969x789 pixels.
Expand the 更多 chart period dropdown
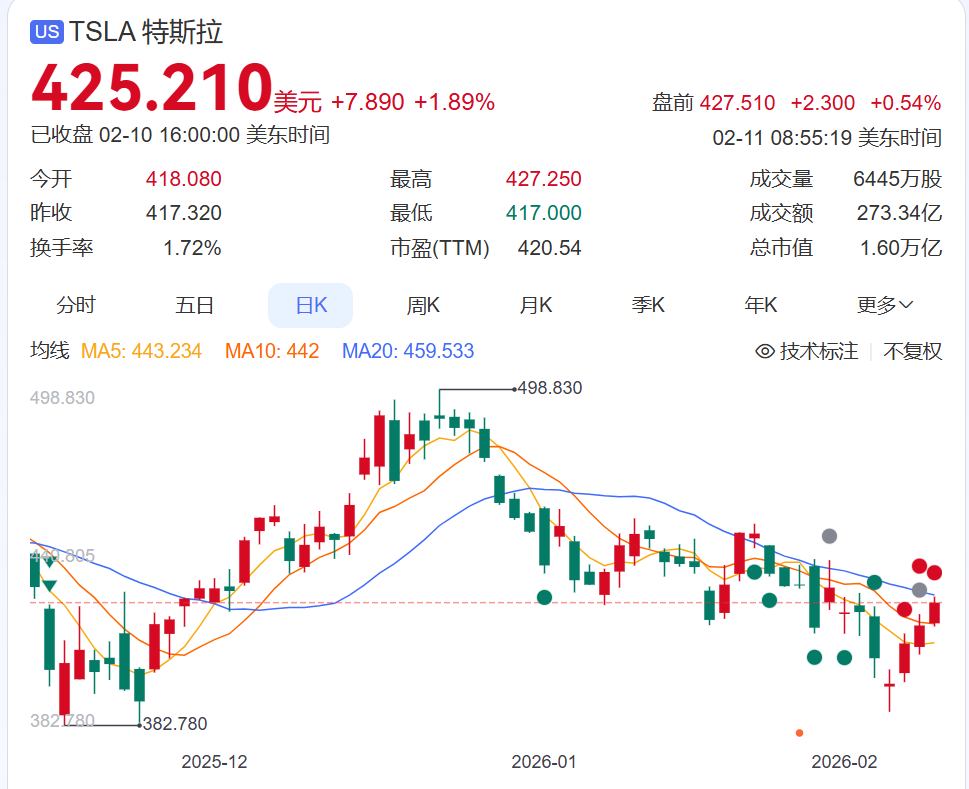point(885,306)
